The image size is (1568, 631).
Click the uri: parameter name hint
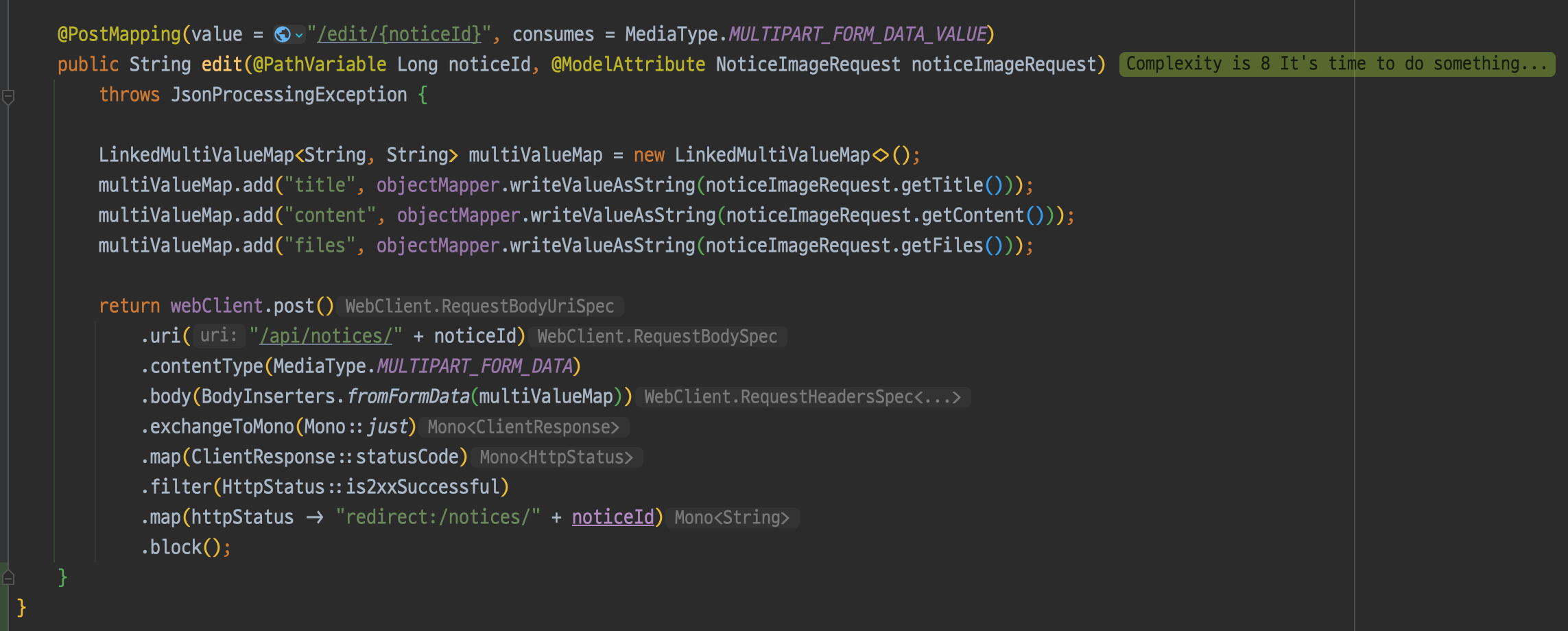[x=219, y=335]
